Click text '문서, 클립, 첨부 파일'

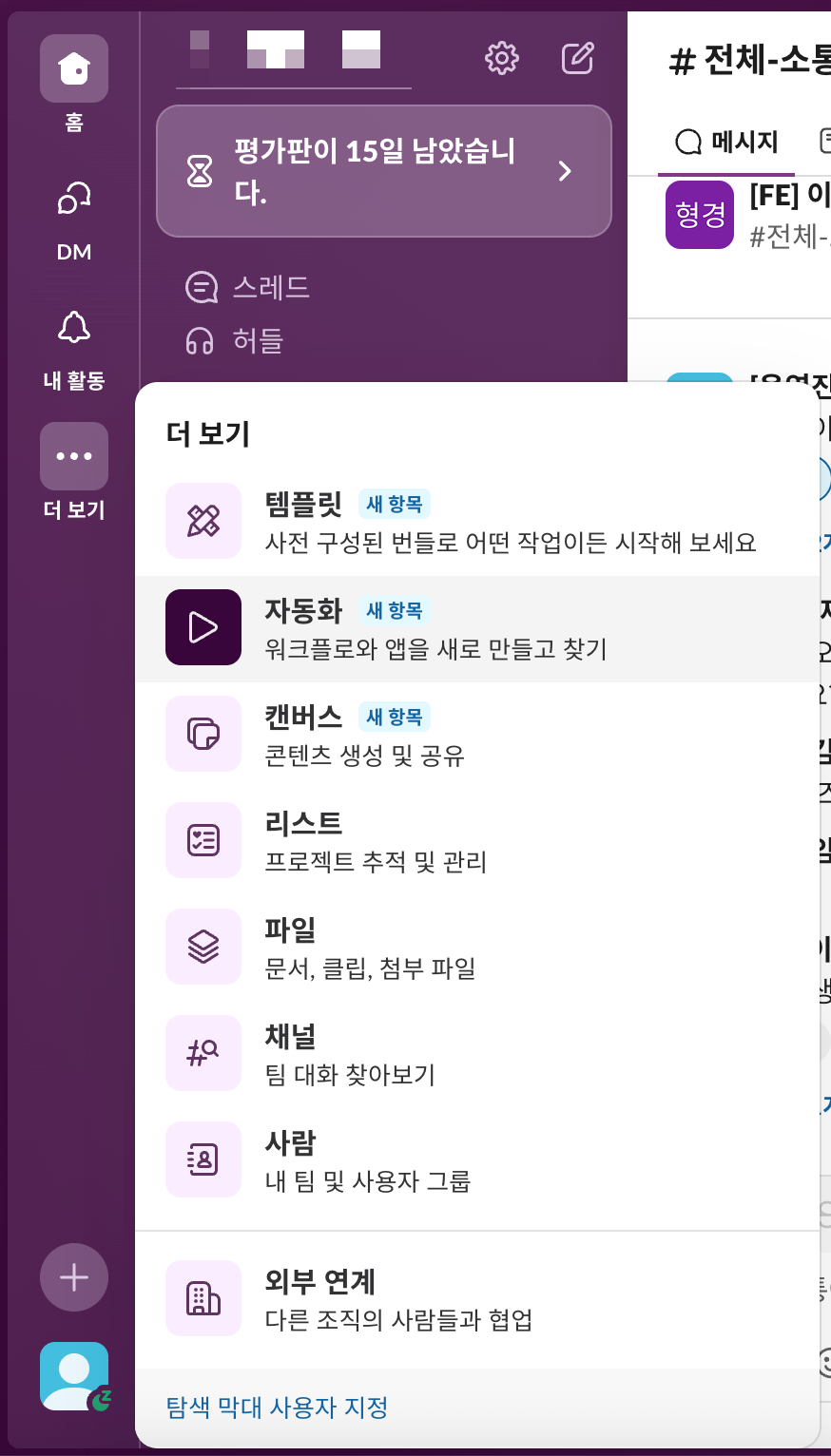pyautogui.click(x=370, y=968)
